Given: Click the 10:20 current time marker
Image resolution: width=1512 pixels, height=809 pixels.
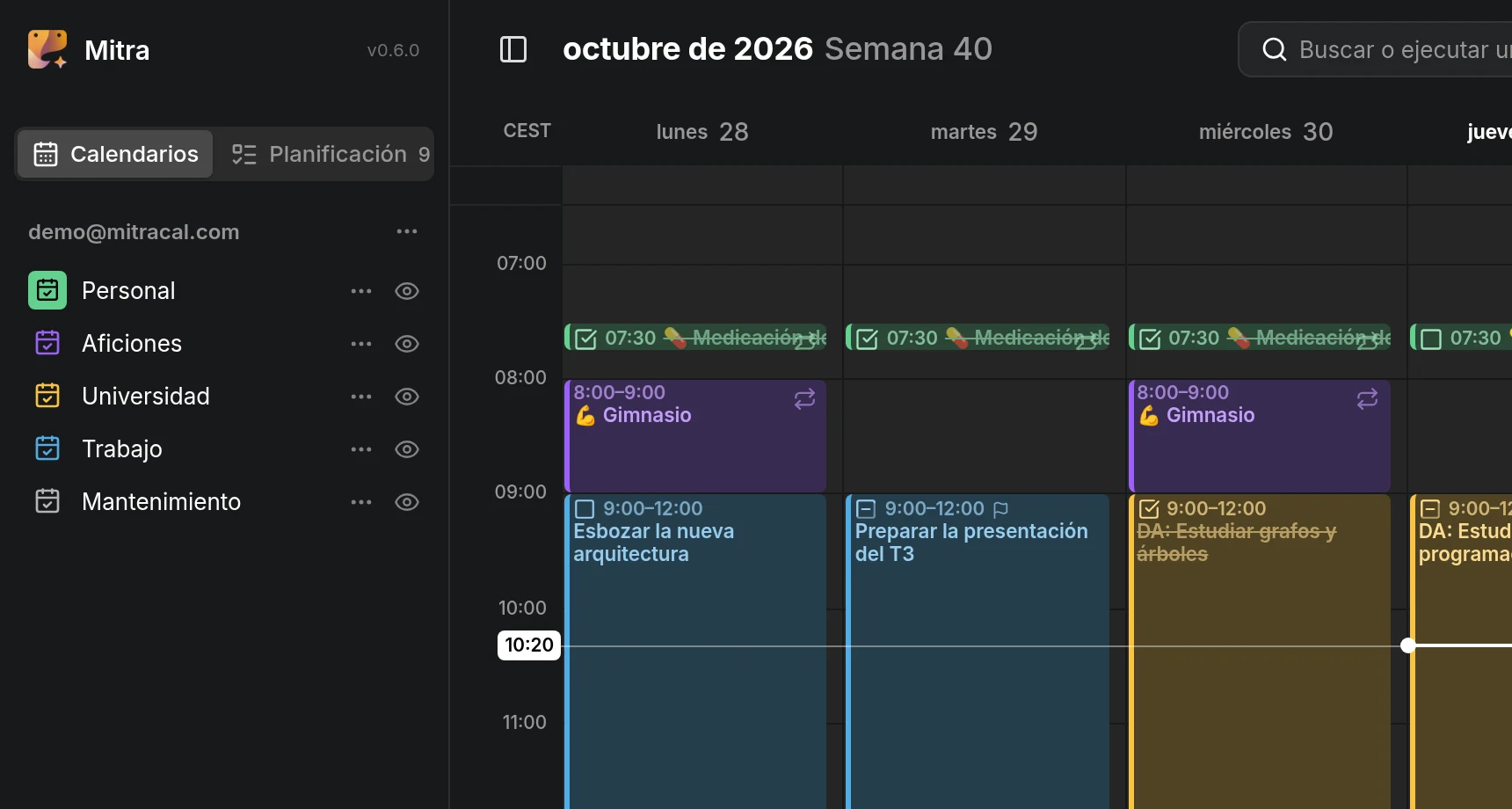Looking at the screenshot, I should tap(529, 645).
